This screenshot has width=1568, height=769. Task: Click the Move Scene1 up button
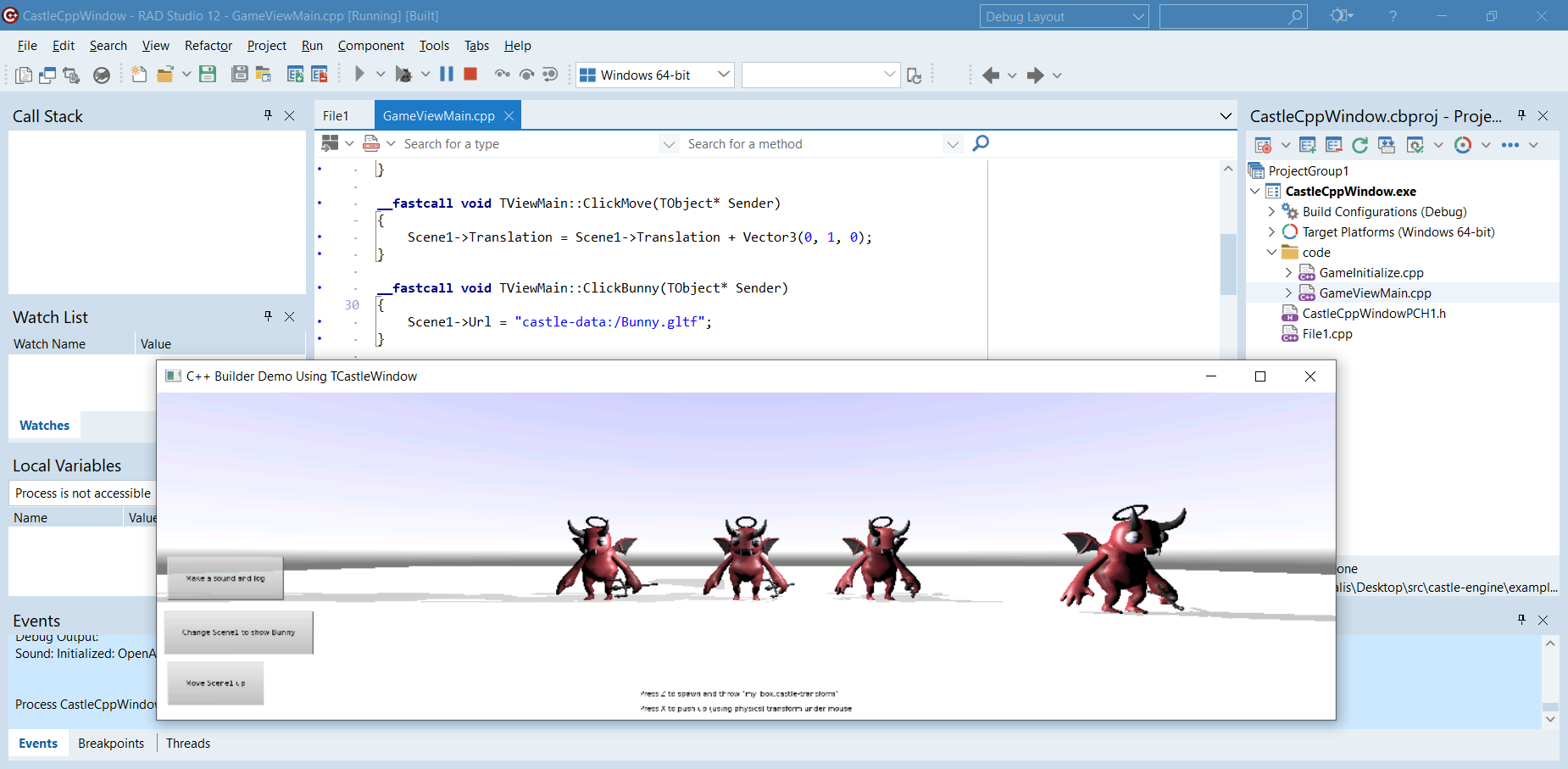pos(216,683)
